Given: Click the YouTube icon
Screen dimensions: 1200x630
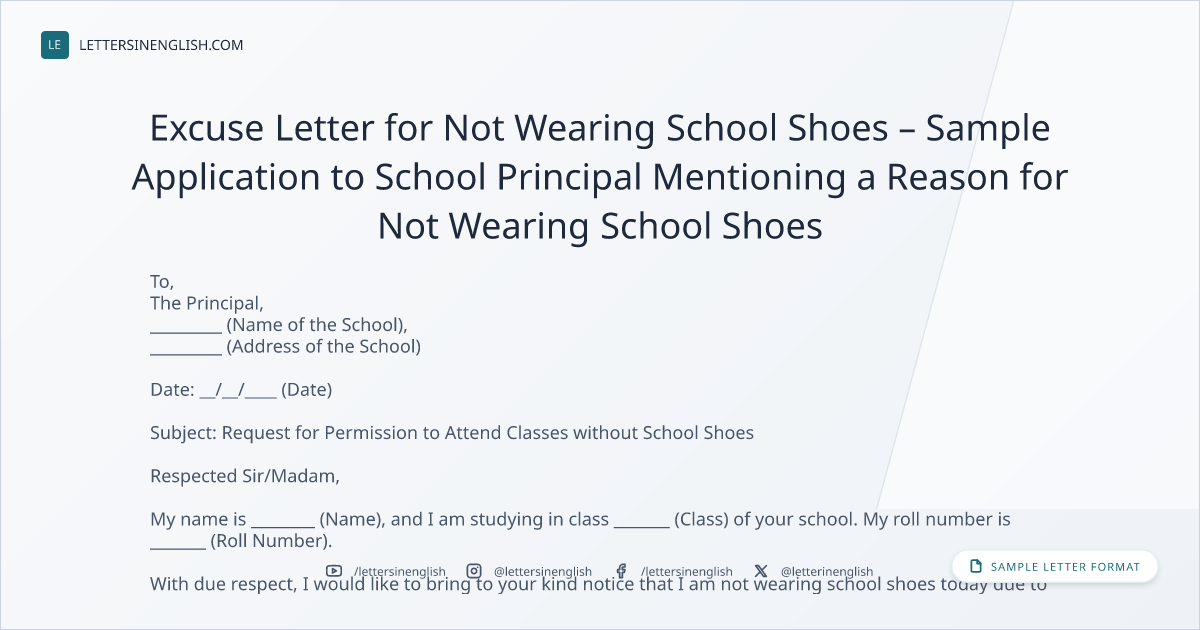Looking at the screenshot, I should (334, 571).
